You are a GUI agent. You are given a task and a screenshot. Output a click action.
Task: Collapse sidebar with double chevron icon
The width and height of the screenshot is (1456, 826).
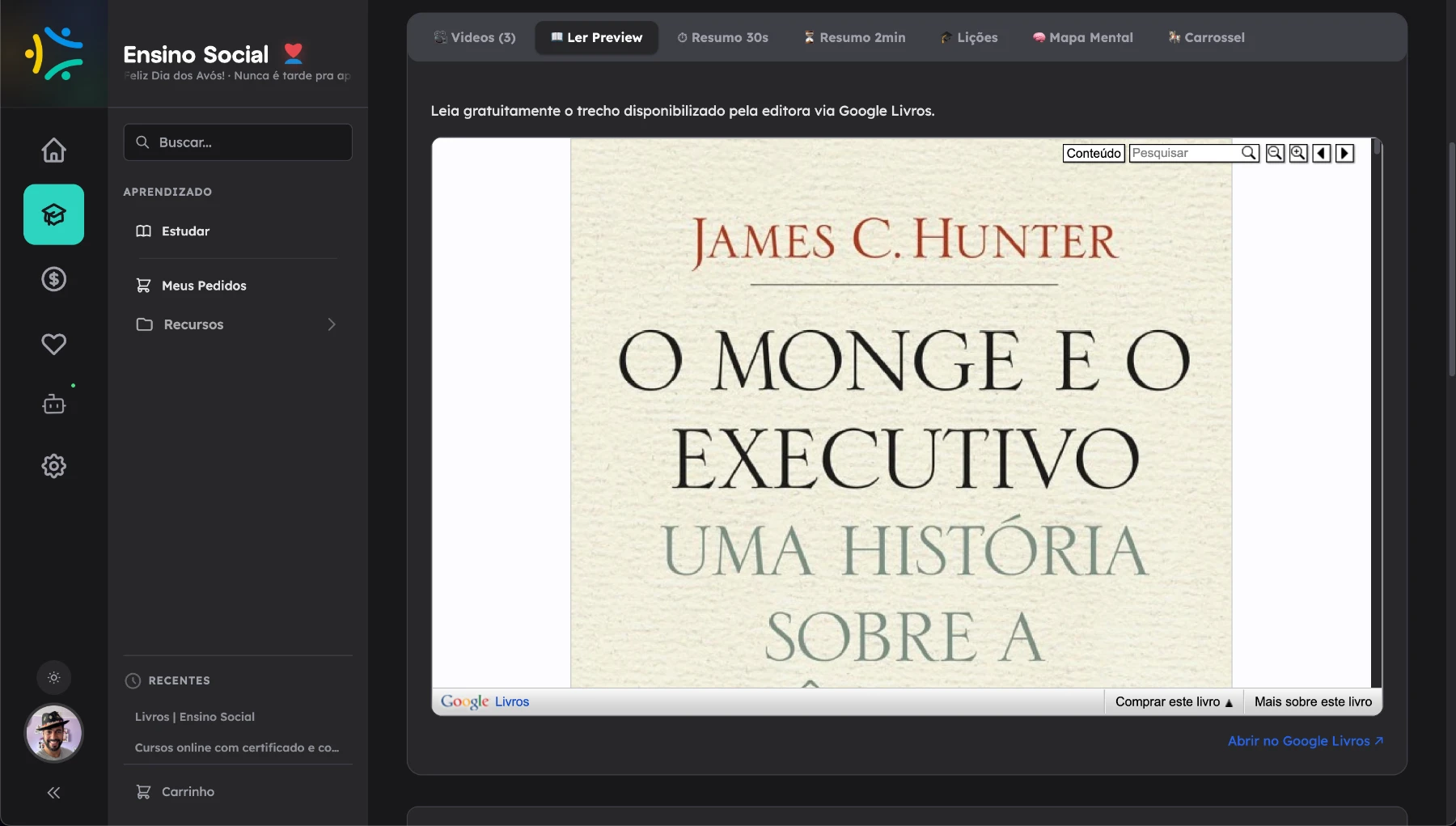pyautogui.click(x=53, y=793)
